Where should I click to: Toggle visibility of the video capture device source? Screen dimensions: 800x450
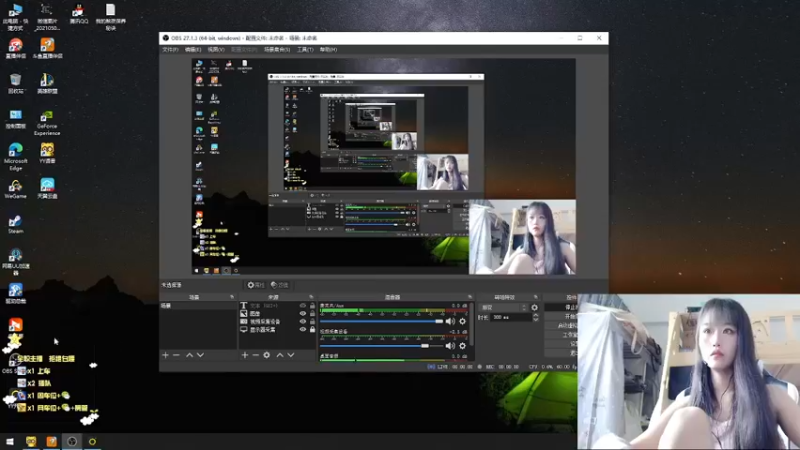click(x=303, y=321)
